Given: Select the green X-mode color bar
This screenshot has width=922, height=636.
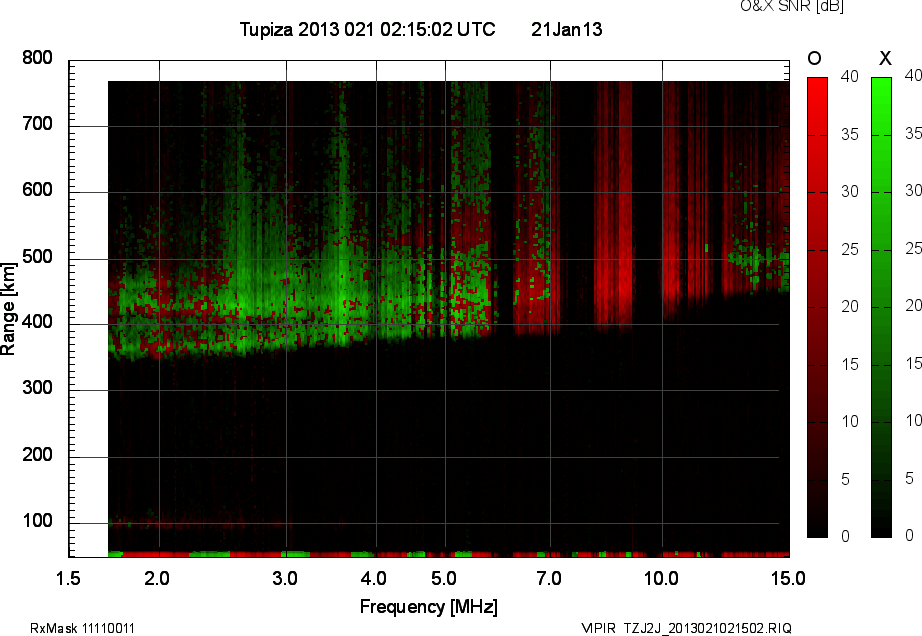Looking at the screenshot, I should point(881,307).
